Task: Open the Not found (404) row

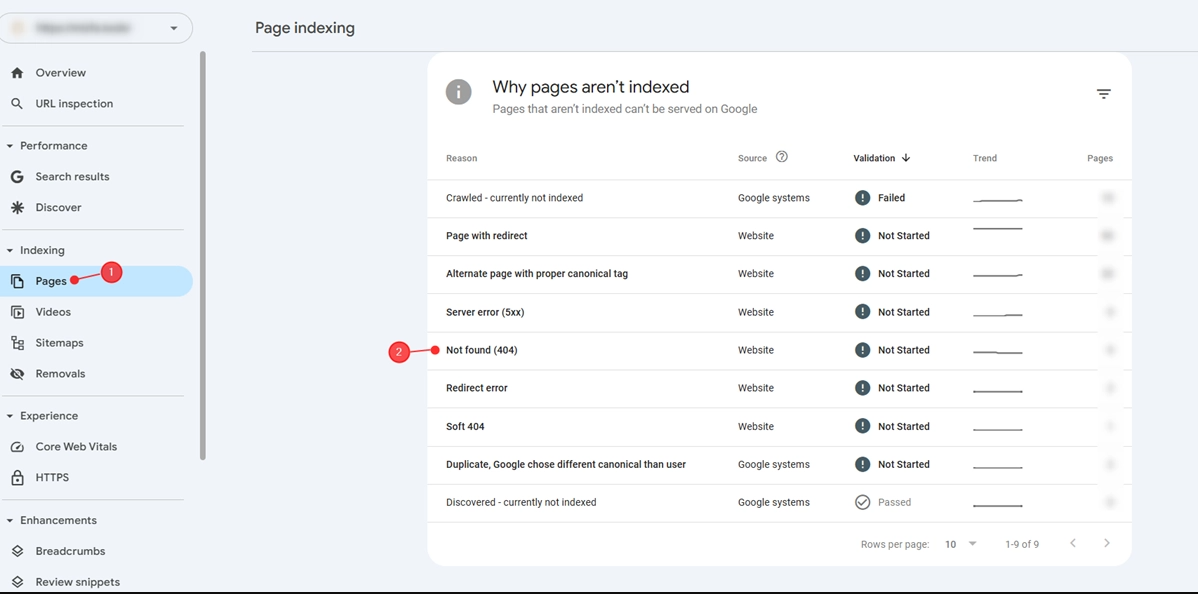Action: click(482, 350)
